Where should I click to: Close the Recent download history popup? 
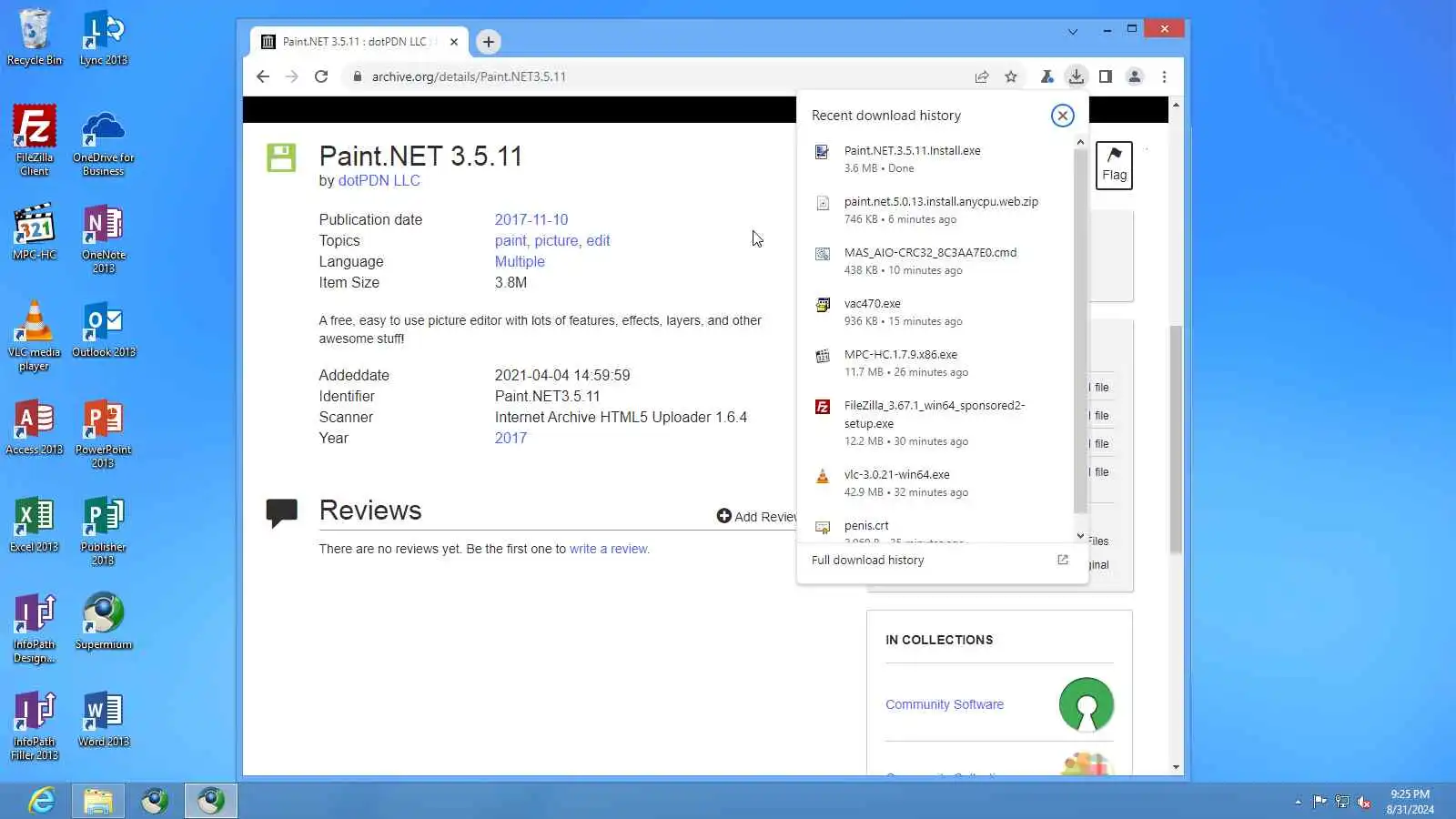pos(1062,116)
